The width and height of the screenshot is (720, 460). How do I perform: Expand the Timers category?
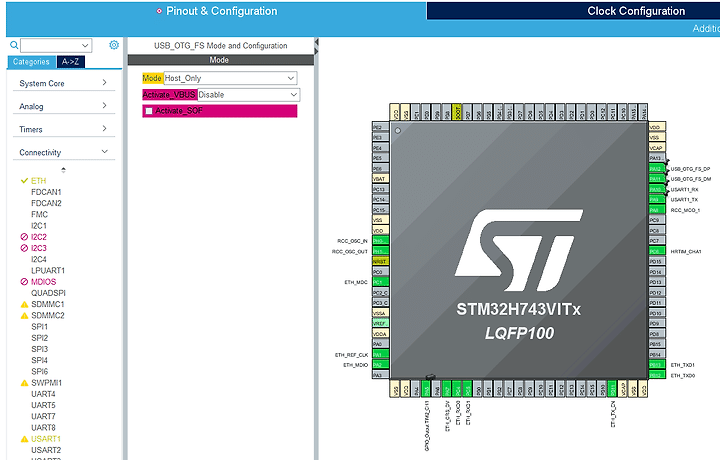[63, 129]
